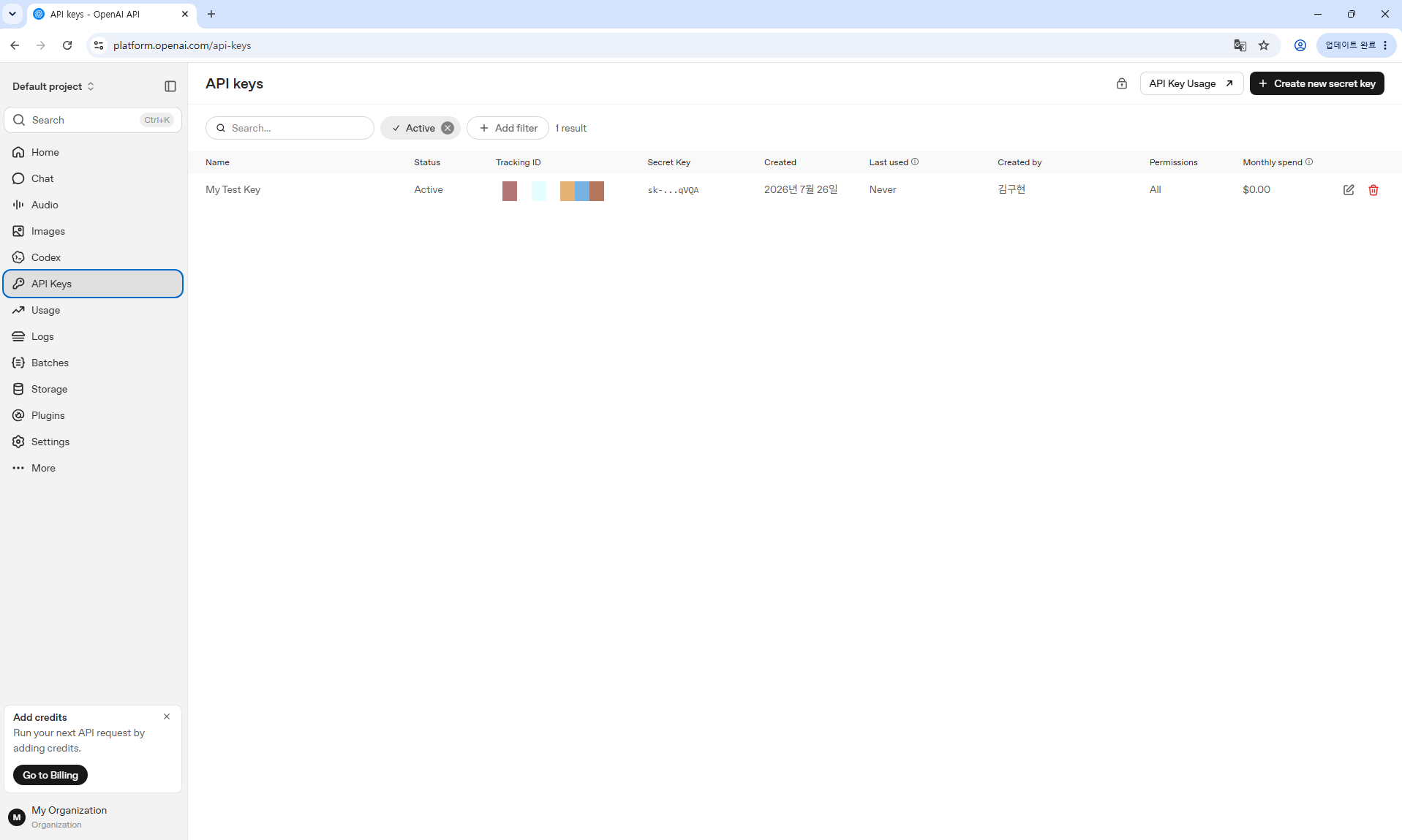The image size is (1402, 840).
Task: Click the Active filter label
Action: click(421, 128)
